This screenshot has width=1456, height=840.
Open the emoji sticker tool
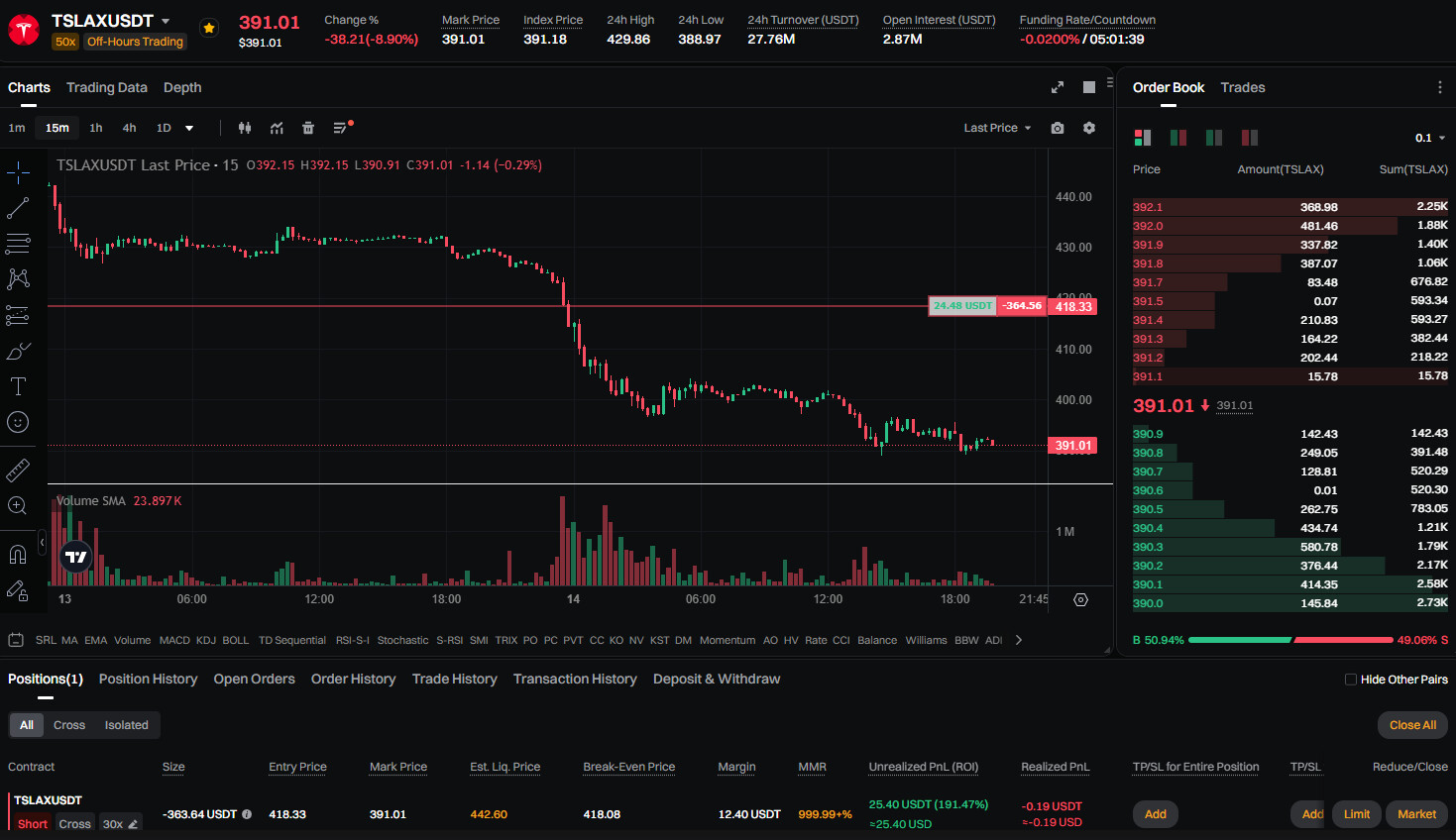tap(18, 422)
